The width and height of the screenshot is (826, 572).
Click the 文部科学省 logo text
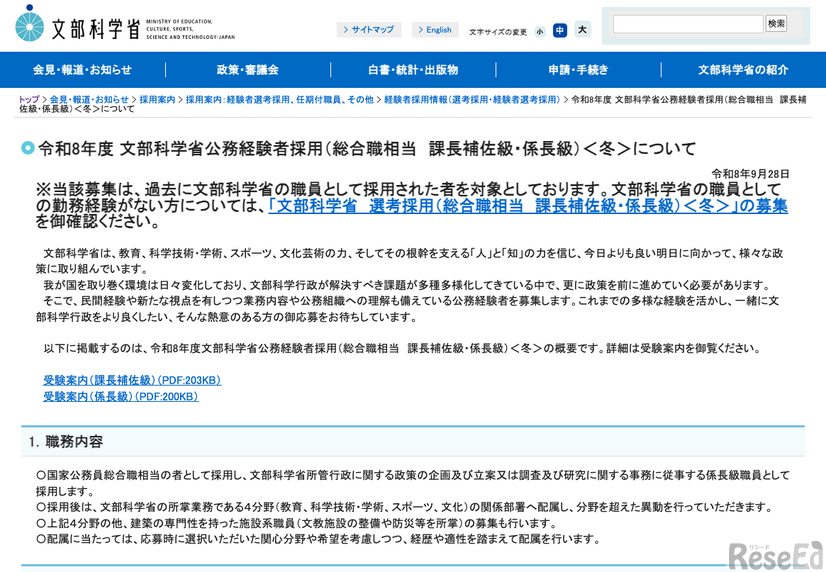coord(96,29)
